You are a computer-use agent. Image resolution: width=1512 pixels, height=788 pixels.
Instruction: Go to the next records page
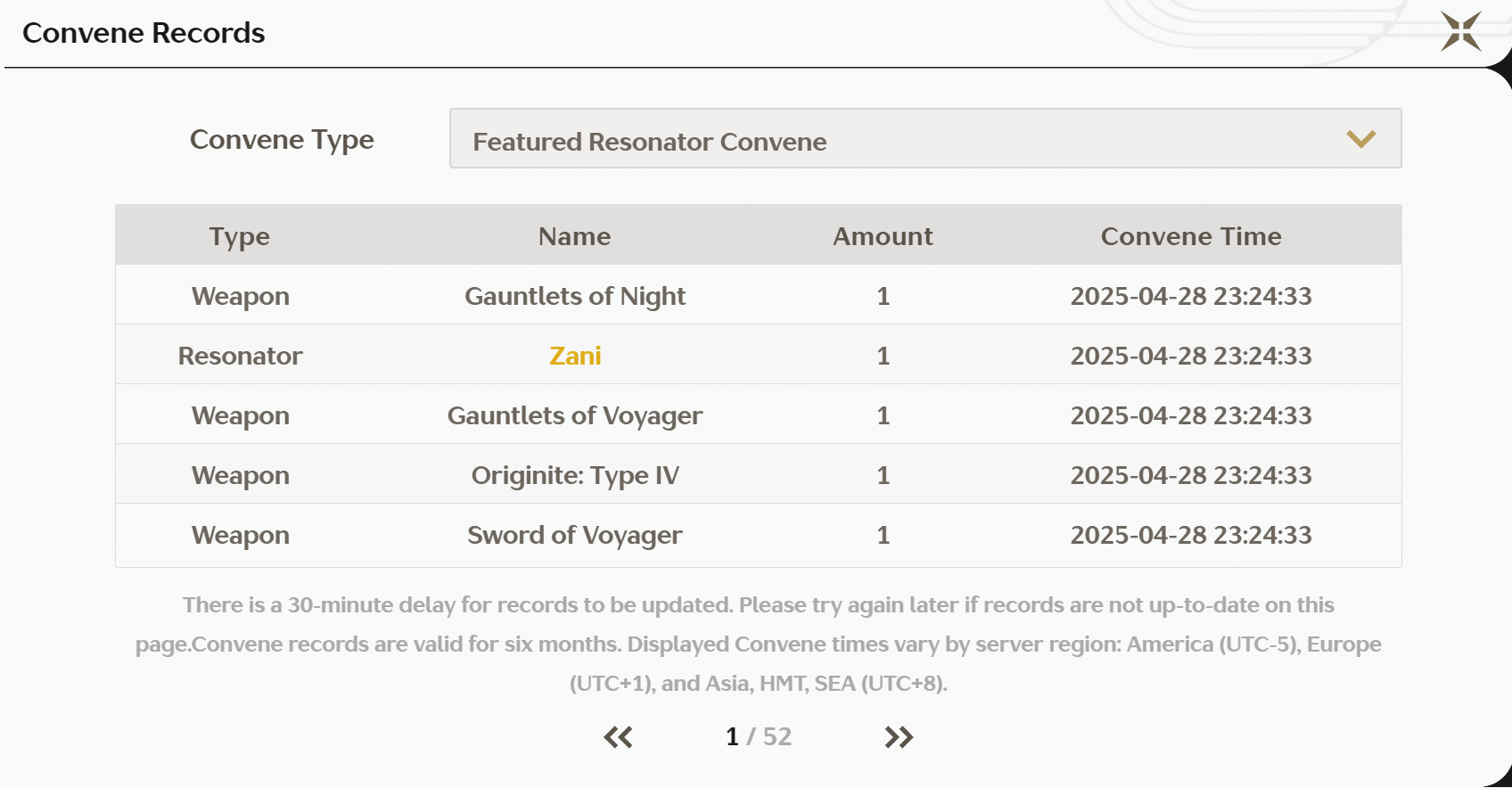(x=899, y=737)
